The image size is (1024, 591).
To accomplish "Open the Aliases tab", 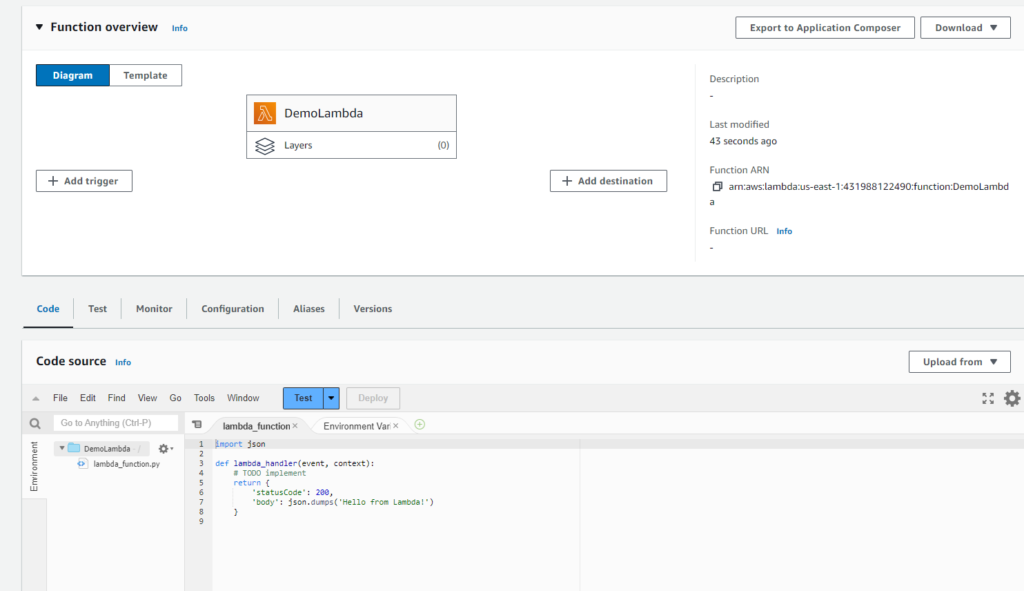I will pos(309,309).
